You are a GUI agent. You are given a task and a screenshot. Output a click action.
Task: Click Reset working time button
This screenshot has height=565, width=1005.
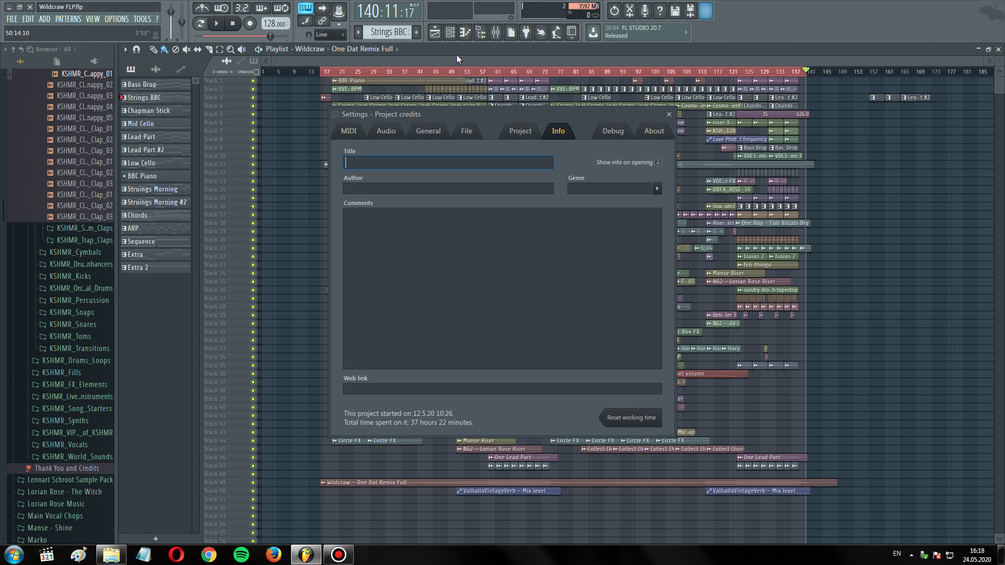point(631,418)
